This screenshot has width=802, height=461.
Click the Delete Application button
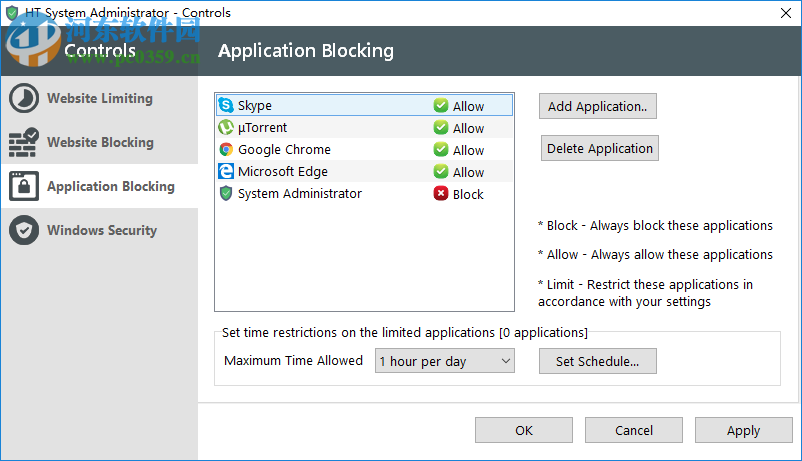pyautogui.click(x=599, y=148)
